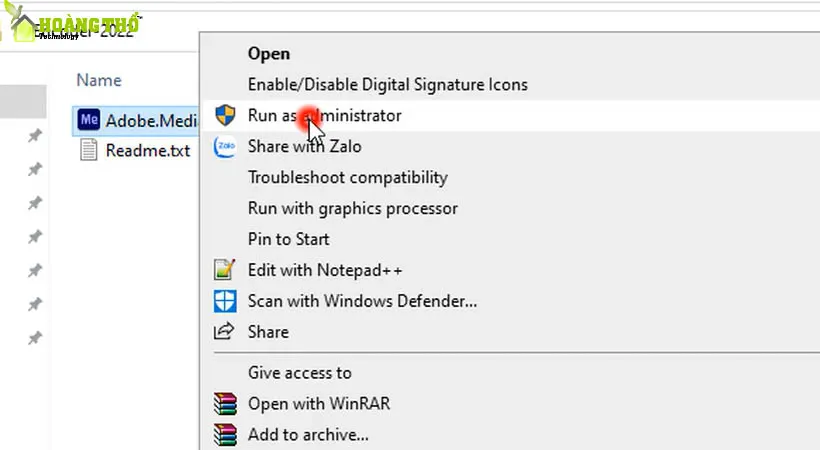Viewport: 820px width, 450px height.
Task: Click the Share arrow icon
Action: pos(226,332)
